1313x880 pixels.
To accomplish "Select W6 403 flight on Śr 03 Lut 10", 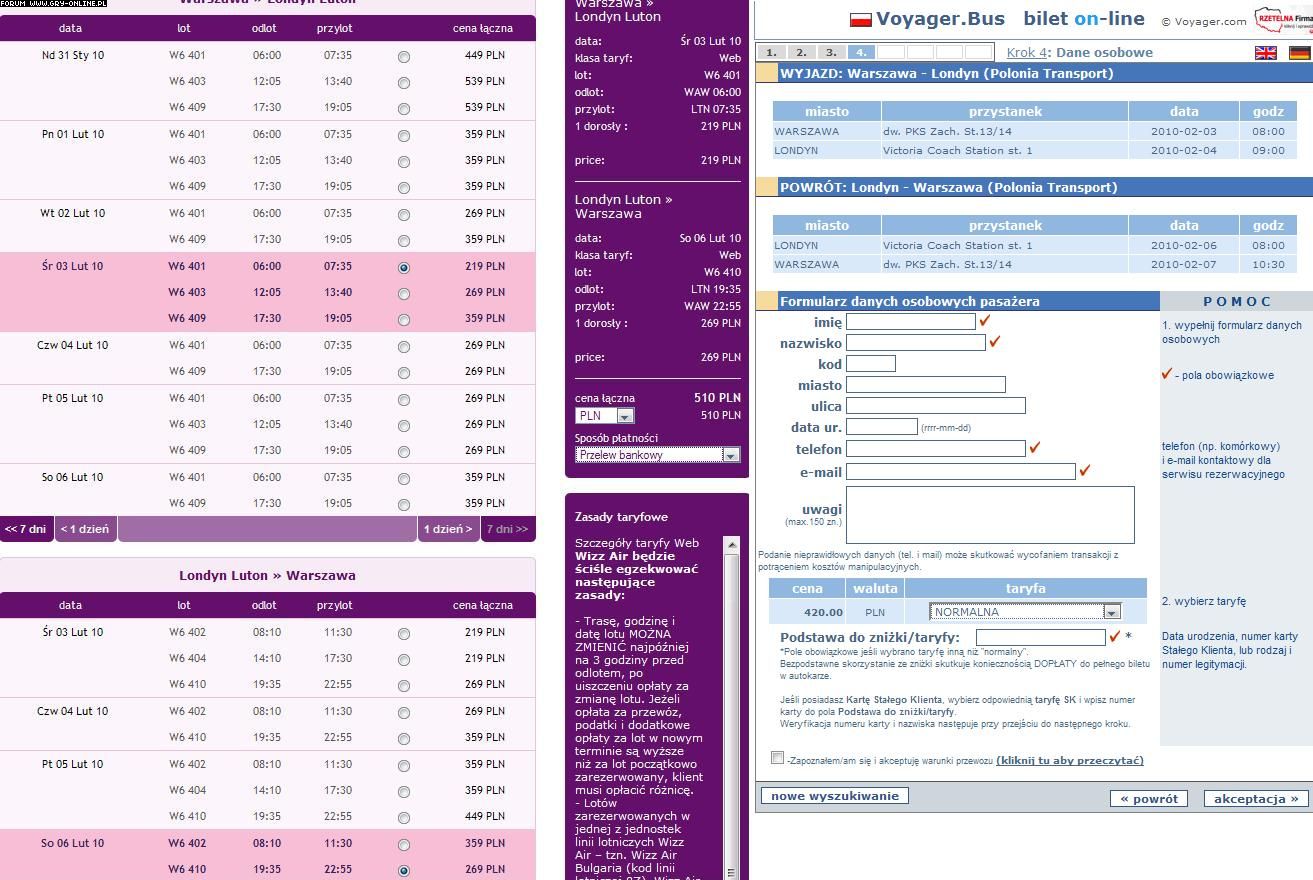I will point(404,294).
